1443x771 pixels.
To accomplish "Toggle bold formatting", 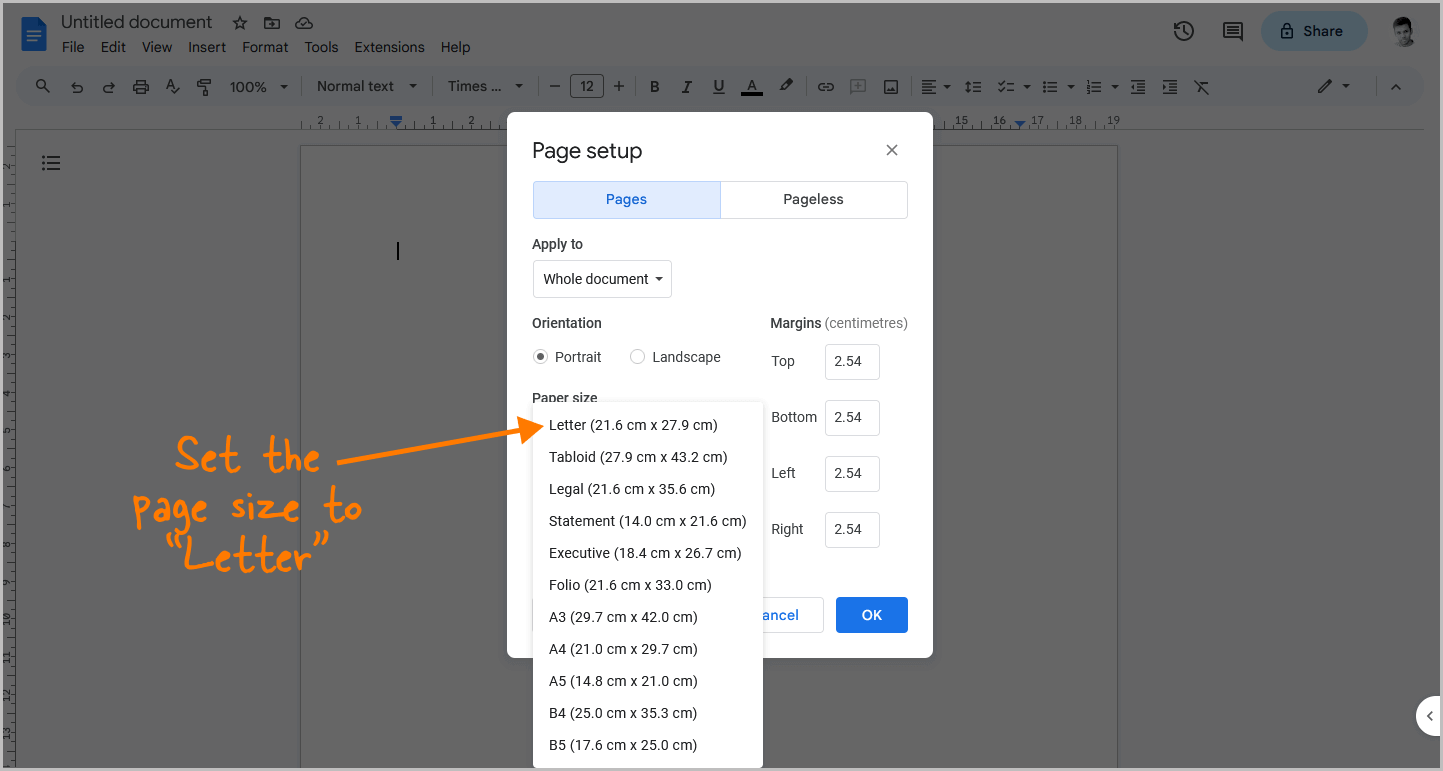I will coord(654,86).
